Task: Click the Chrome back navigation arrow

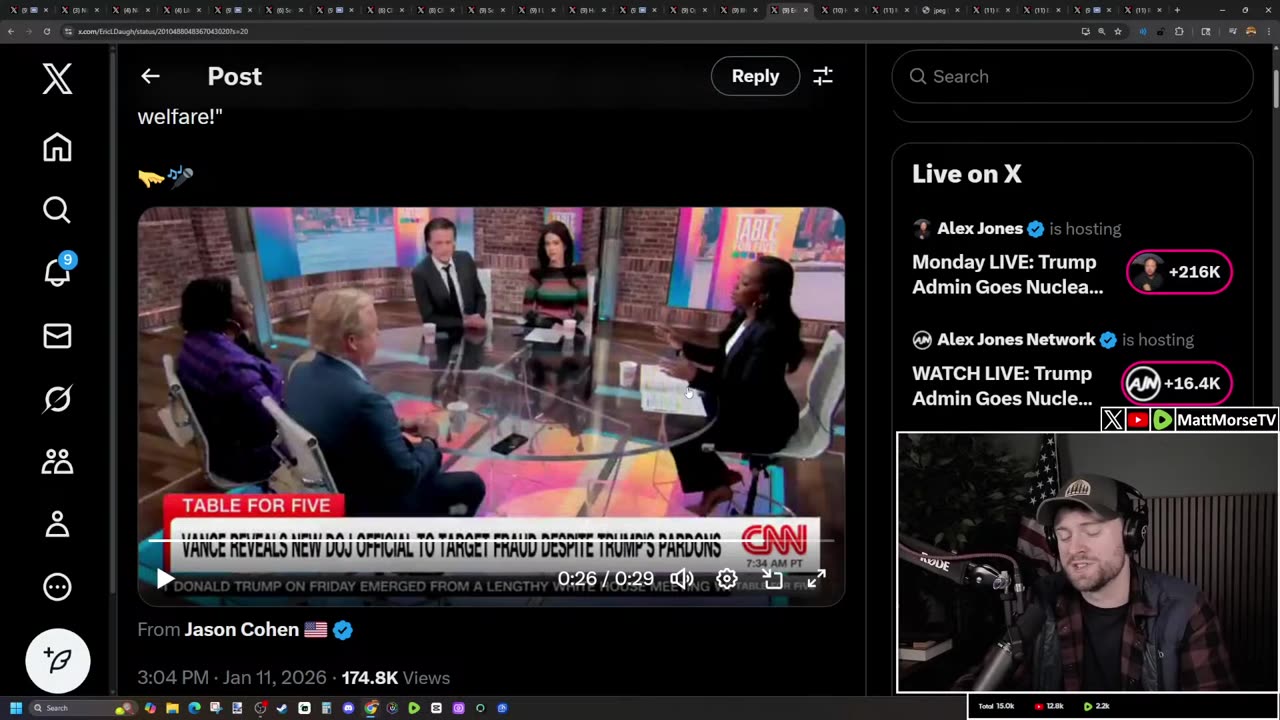Action: (x=11, y=31)
